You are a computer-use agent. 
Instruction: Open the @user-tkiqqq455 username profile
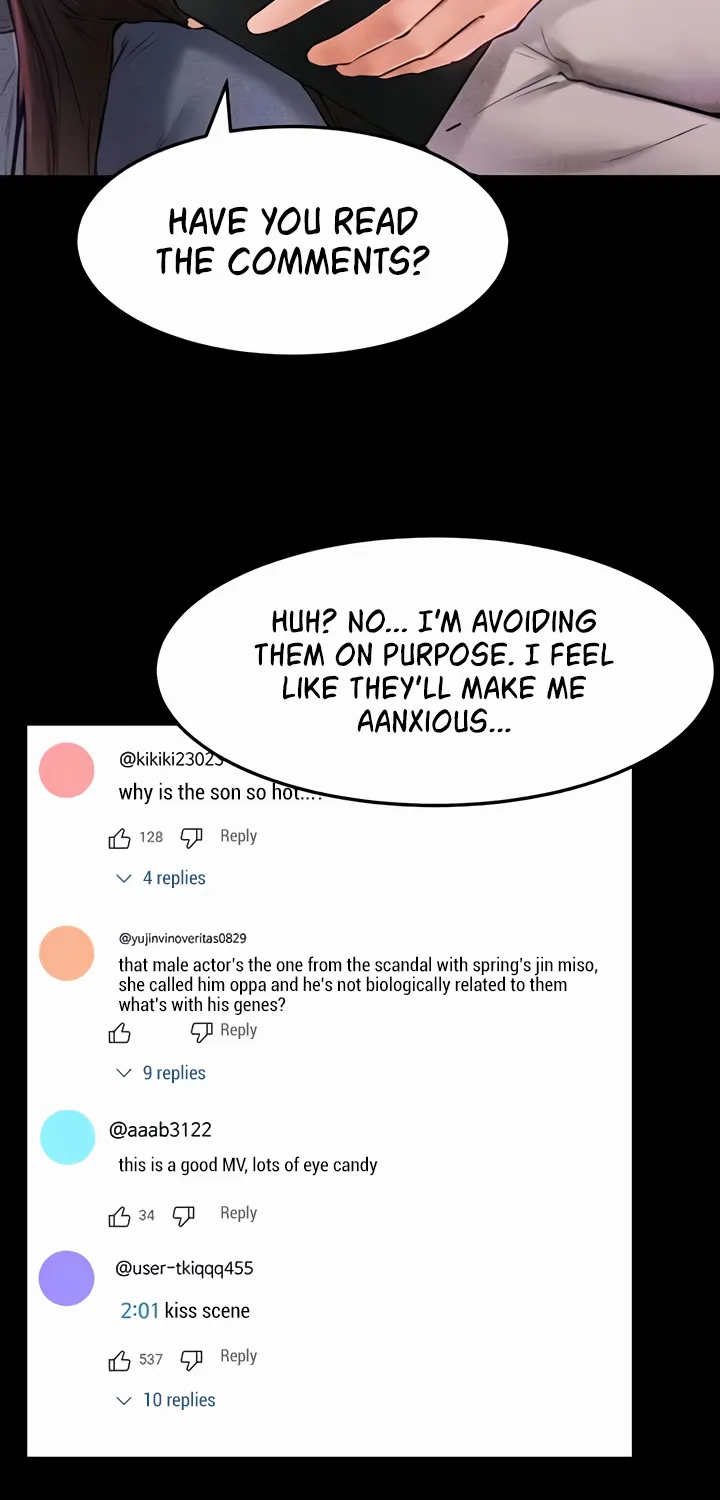click(184, 1268)
